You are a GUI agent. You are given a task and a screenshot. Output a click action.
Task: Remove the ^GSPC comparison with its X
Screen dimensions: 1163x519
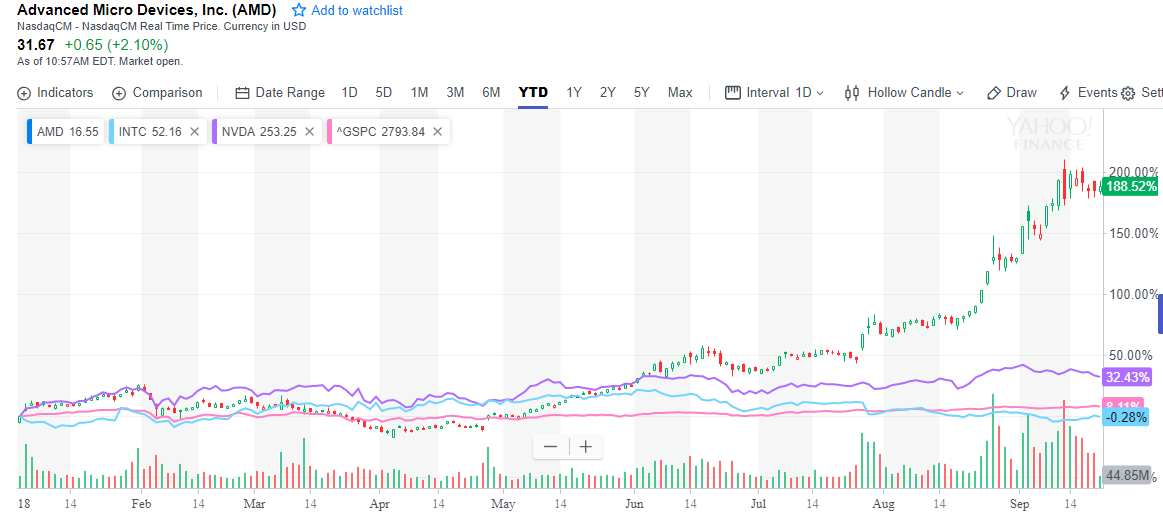coord(438,131)
